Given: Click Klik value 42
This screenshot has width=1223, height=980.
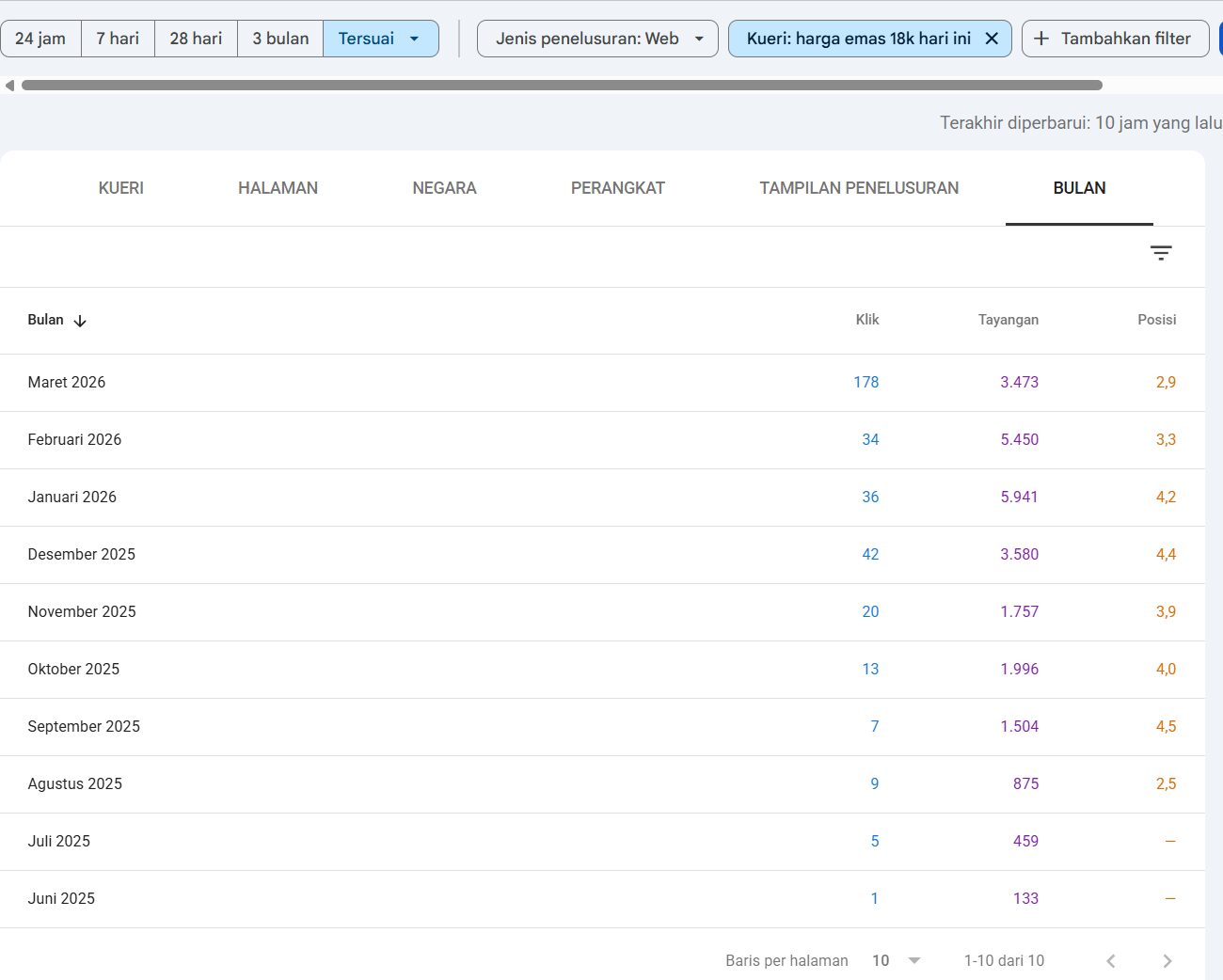Looking at the screenshot, I should (x=870, y=555).
